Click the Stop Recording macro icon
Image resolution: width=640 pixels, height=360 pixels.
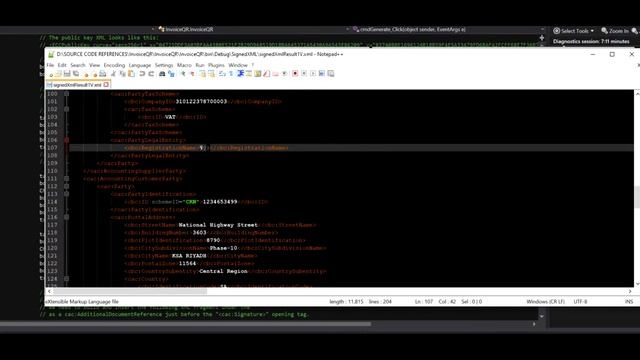[304, 74]
